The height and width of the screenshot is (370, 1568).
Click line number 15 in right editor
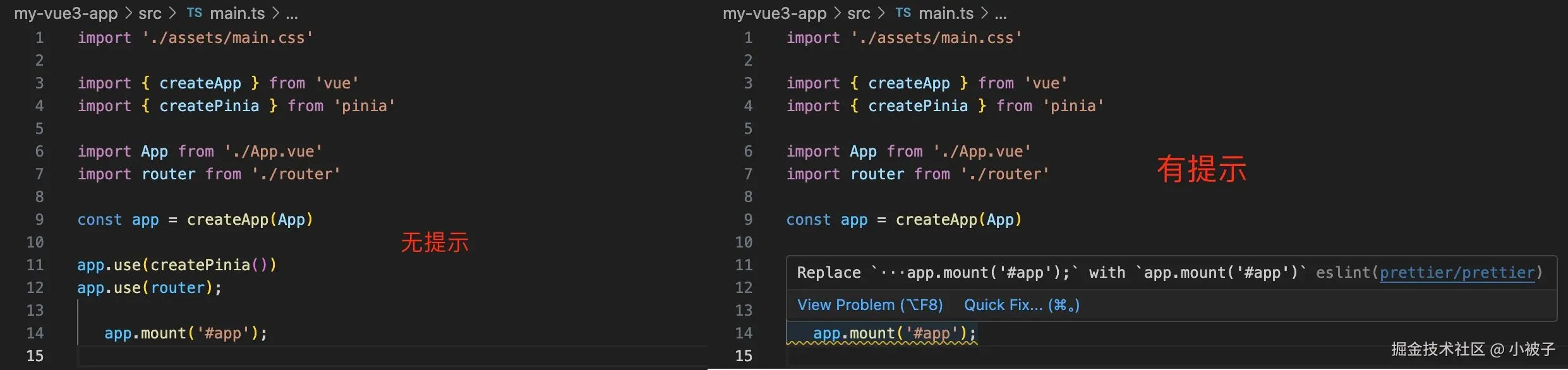(744, 356)
